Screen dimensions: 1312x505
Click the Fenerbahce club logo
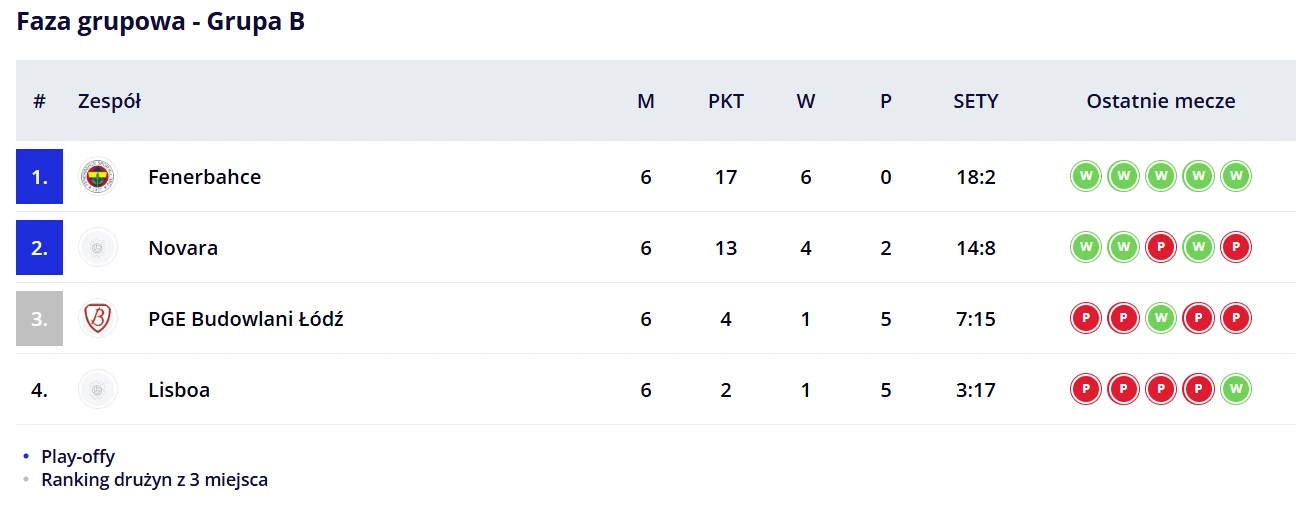98,177
